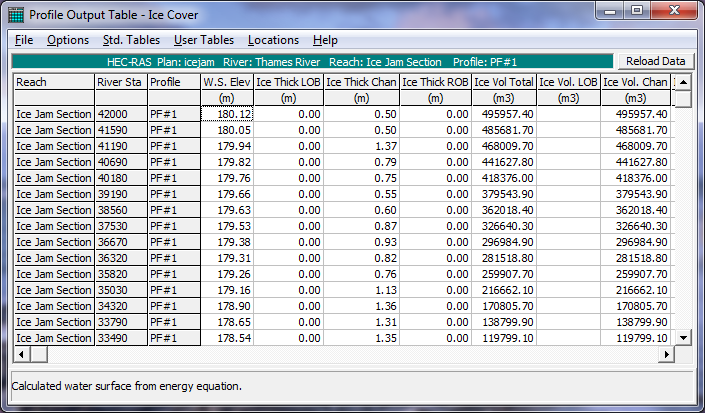Select the W.S. Elev cell for station 42000
This screenshot has height=413, width=705.
226,114
